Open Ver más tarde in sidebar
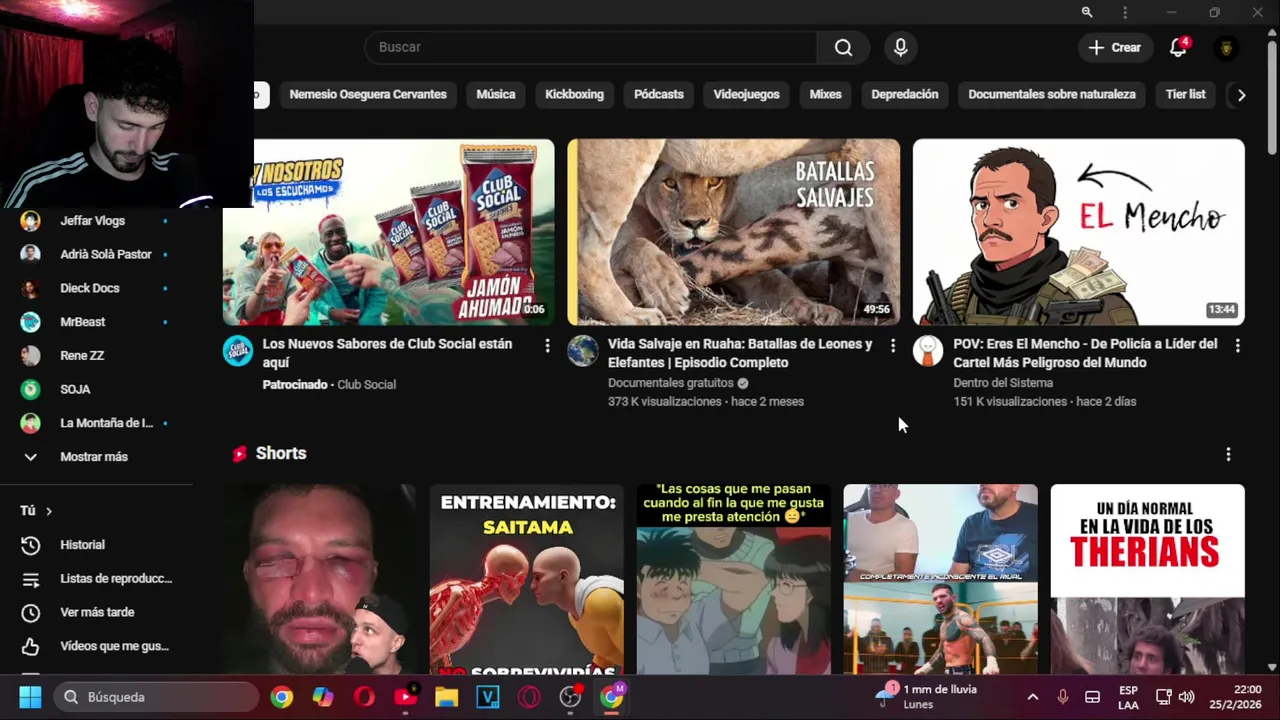The width and height of the screenshot is (1280, 720). 96,612
